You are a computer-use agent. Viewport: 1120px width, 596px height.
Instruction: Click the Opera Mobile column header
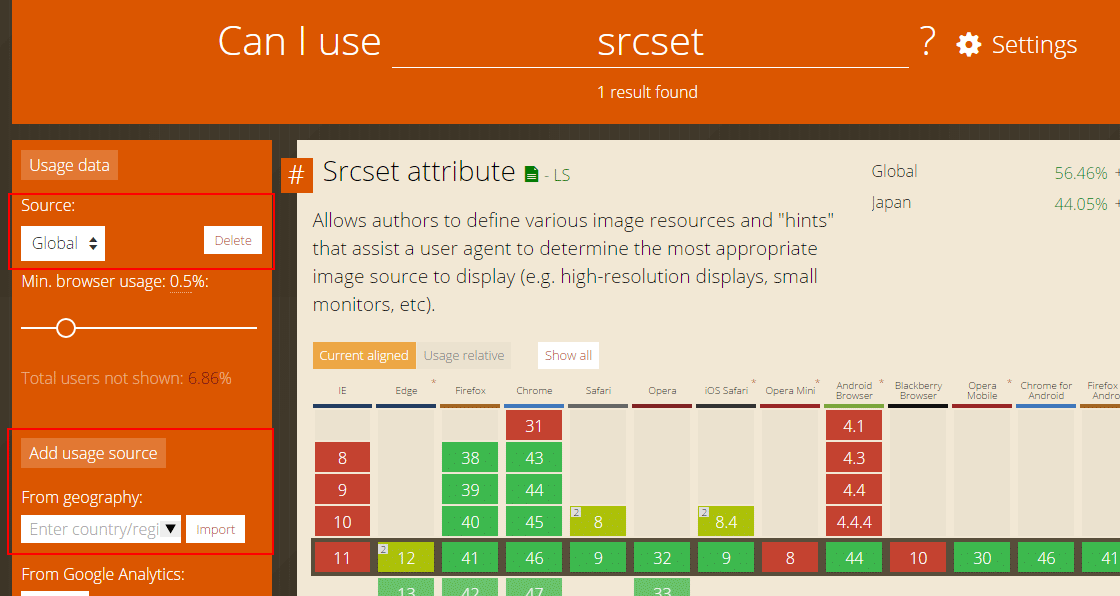tap(982, 391)
